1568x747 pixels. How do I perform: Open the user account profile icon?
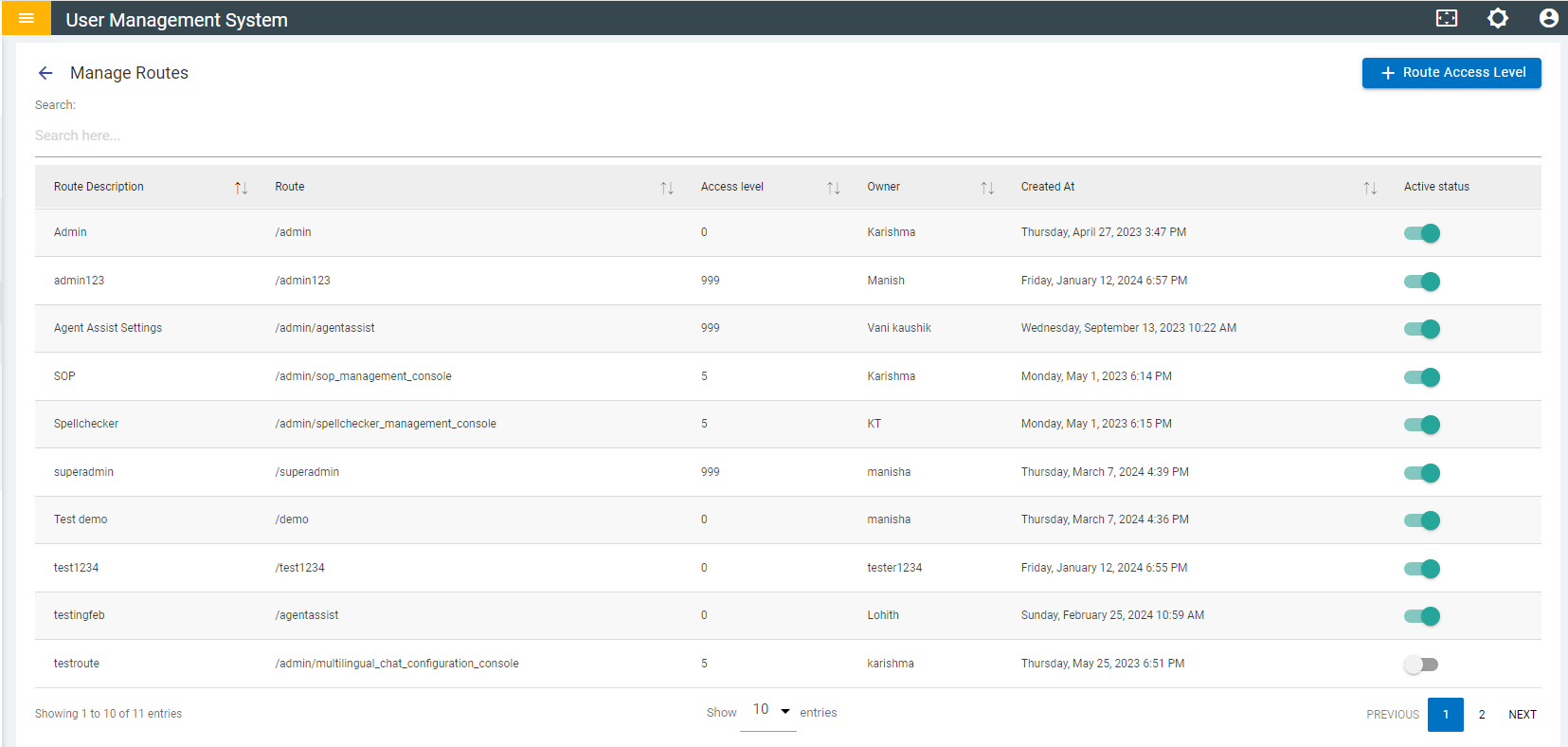click(x=1548, y=18)
